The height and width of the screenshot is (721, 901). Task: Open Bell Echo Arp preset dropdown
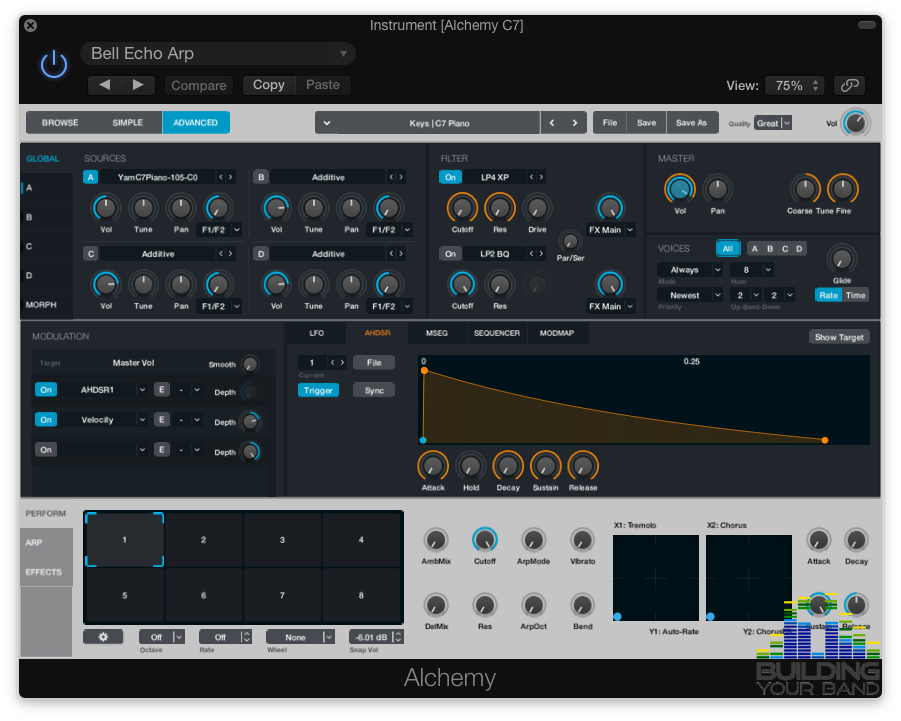[218, 53]
